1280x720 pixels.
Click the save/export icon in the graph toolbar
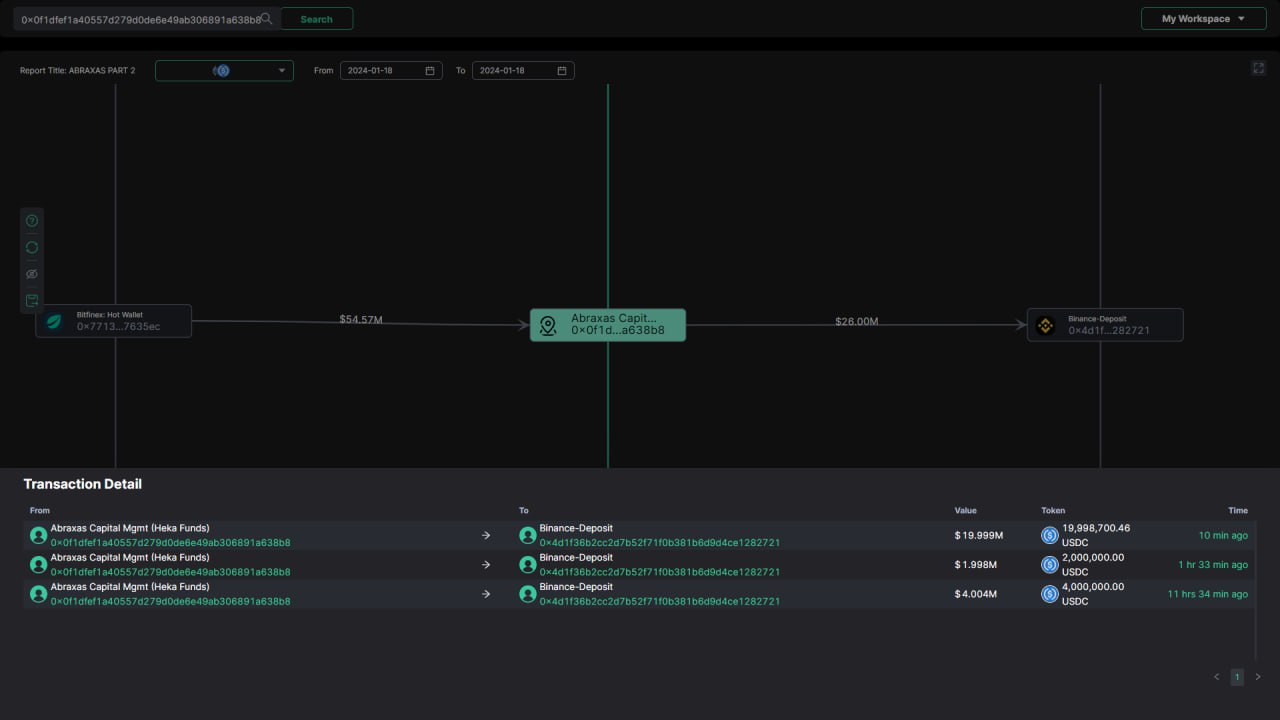pos(32,300)
